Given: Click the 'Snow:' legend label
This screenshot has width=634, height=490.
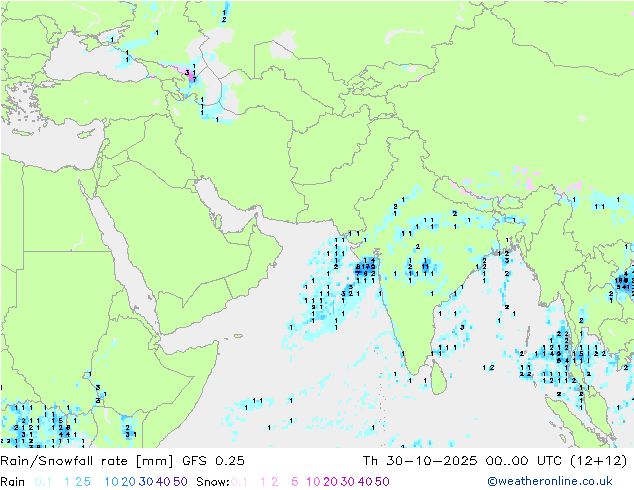Looking at the screenshot, I should coord(213,482).
